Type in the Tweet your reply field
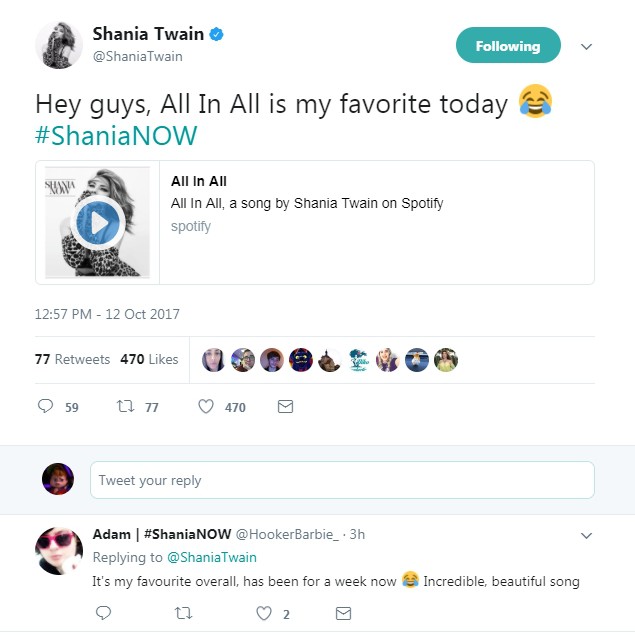 342,480
